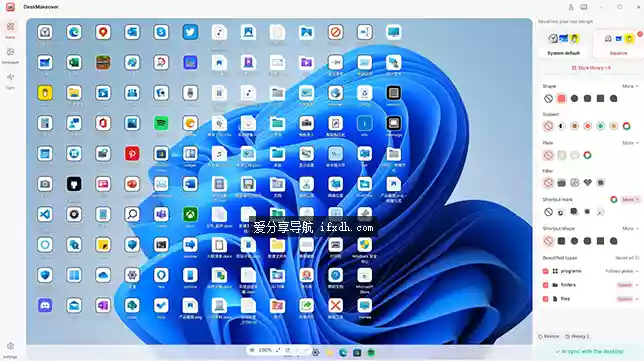
Task: Open the Style library link
Action: (591, 68)
